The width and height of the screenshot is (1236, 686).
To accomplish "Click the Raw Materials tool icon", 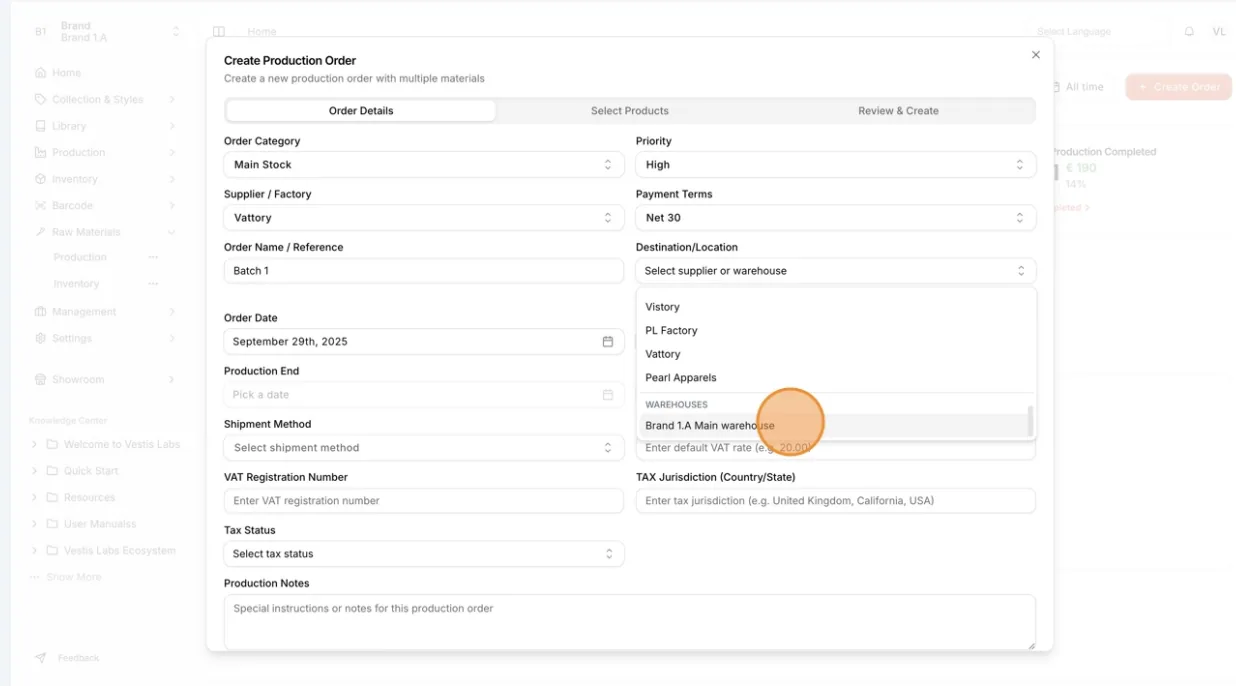I will point(40,232).
